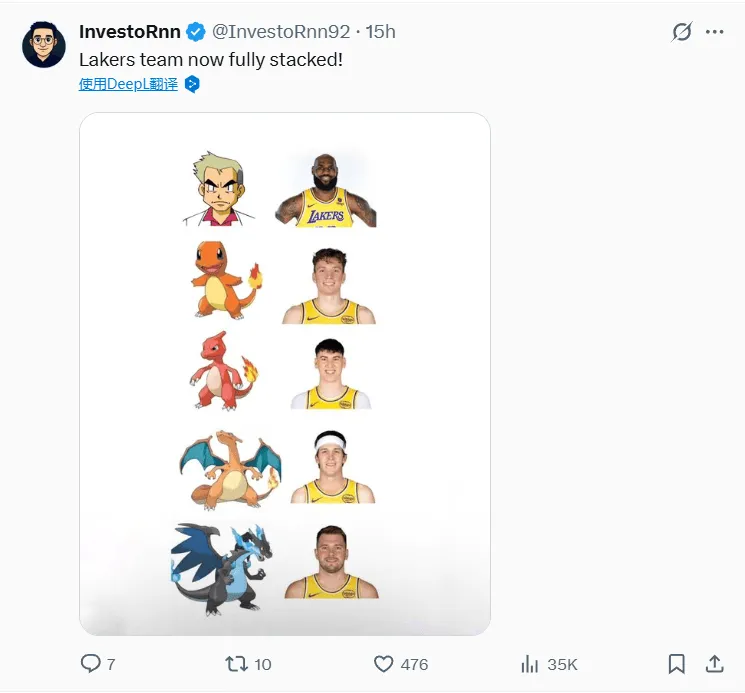Click the 15h timestamp

[380, 32]
